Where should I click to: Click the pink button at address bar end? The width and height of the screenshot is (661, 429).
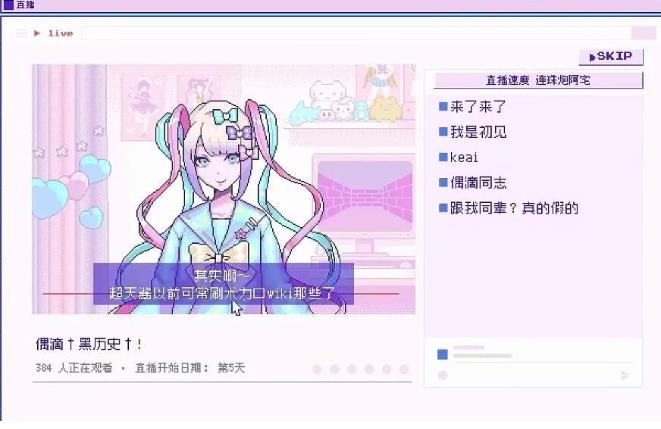coord(643,33)
